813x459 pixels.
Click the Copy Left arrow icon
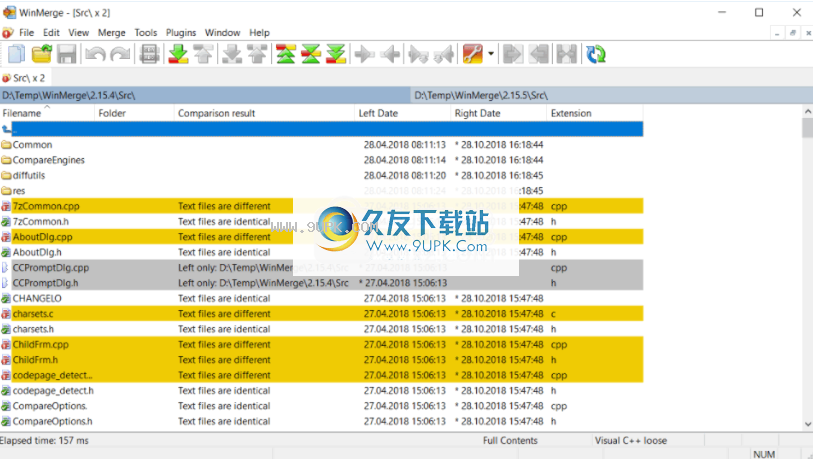click(x=390, y=54)
